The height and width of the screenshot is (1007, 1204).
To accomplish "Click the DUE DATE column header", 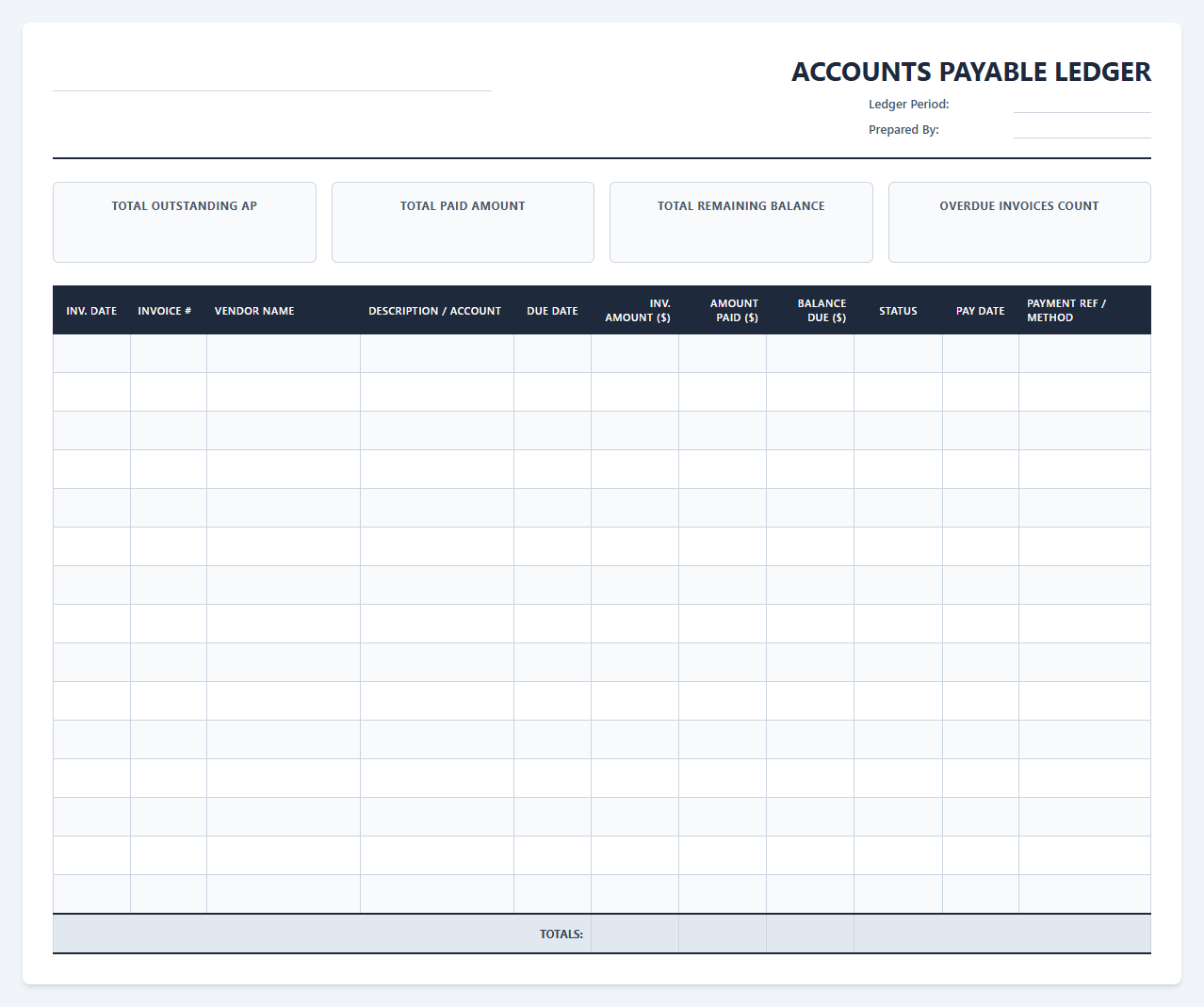I will (552, 311).
